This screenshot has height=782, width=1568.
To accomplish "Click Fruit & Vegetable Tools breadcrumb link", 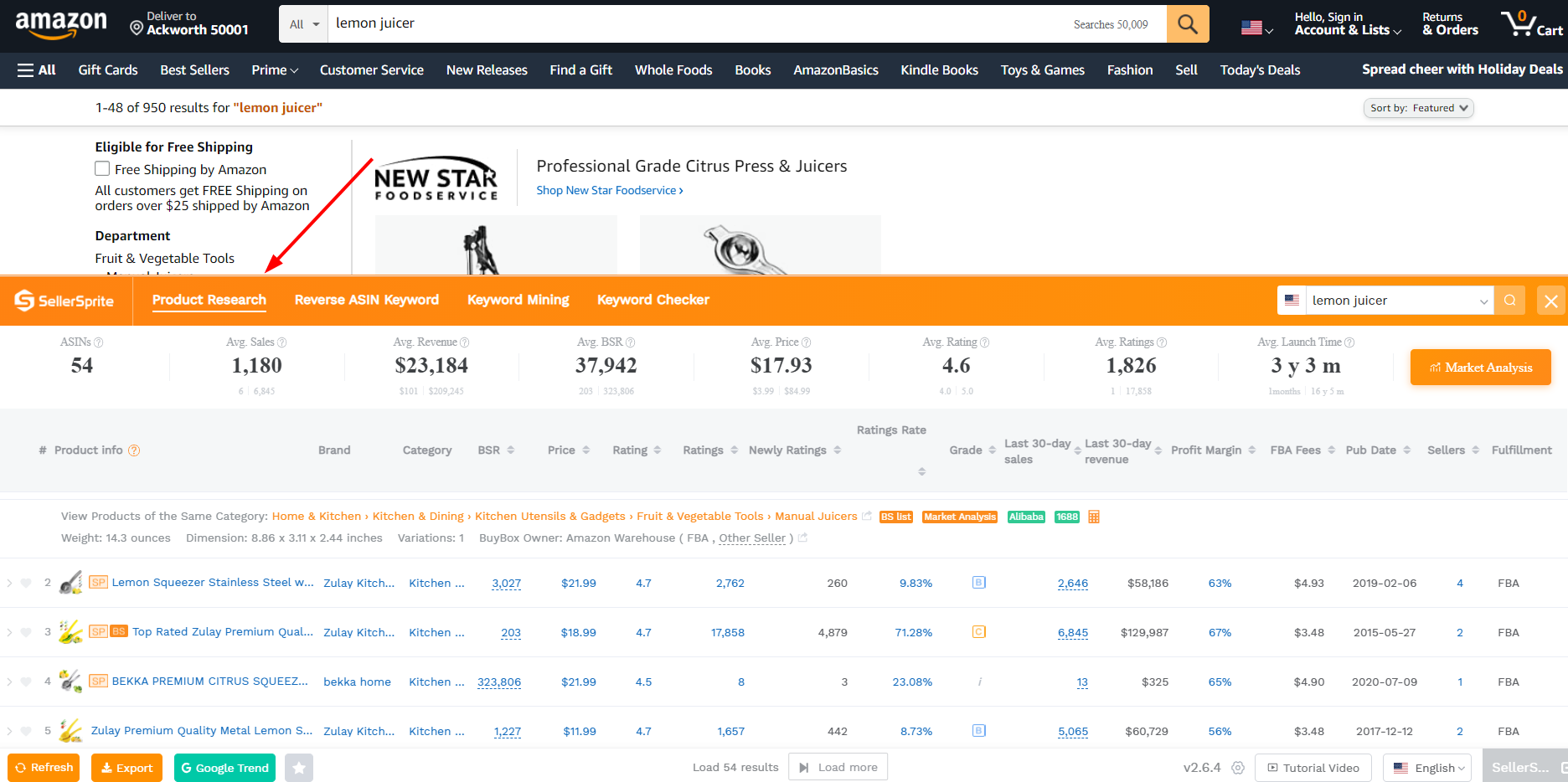I will (699, 517).
